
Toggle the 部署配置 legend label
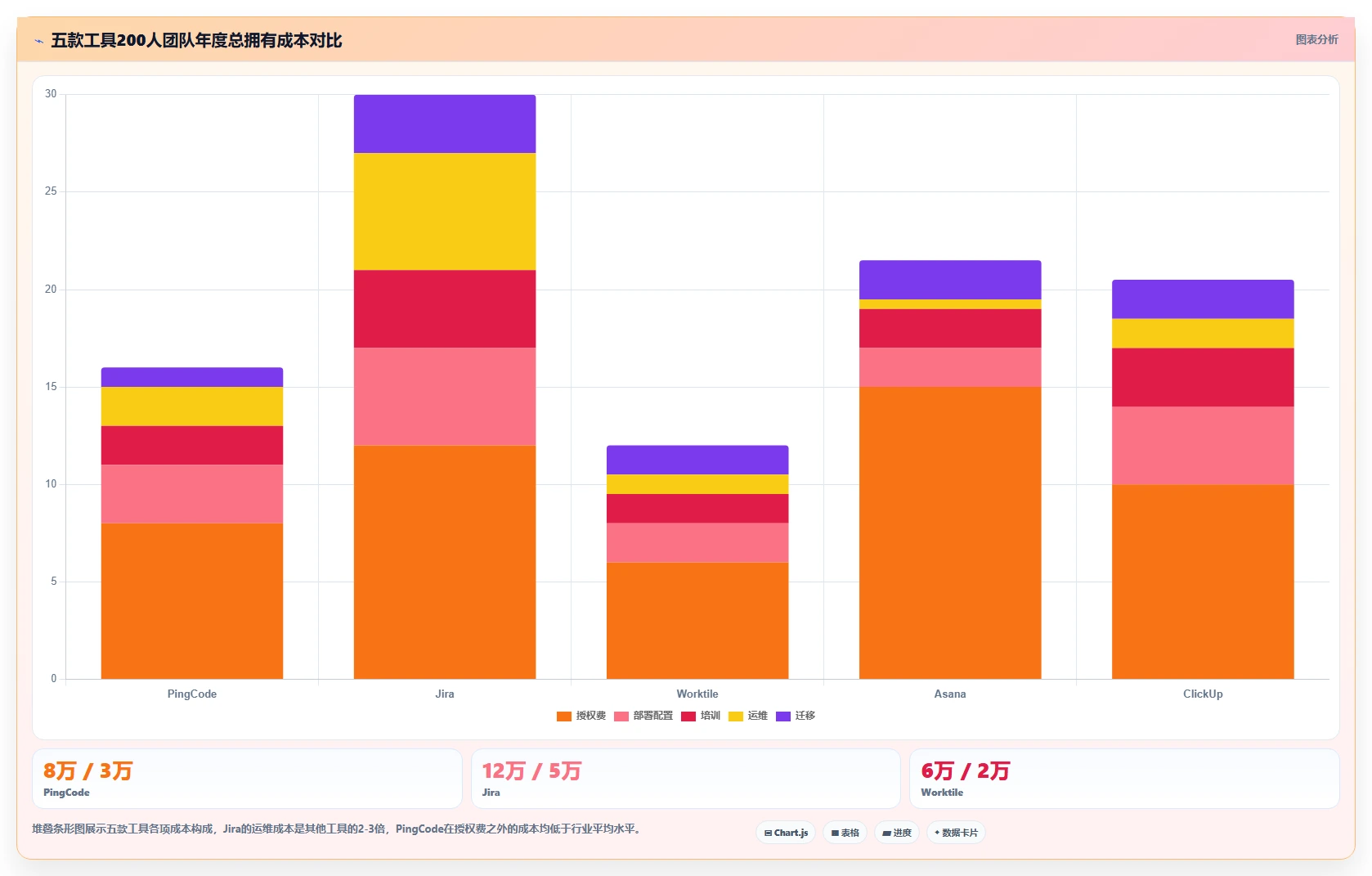click(x=653, y=716)
